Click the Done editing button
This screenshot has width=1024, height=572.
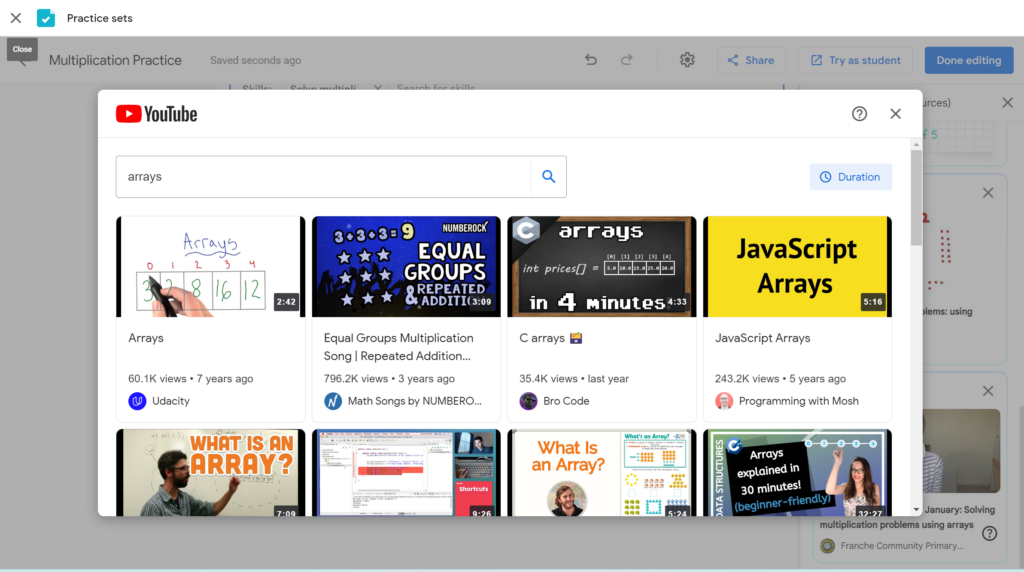(x=968, y=60)
